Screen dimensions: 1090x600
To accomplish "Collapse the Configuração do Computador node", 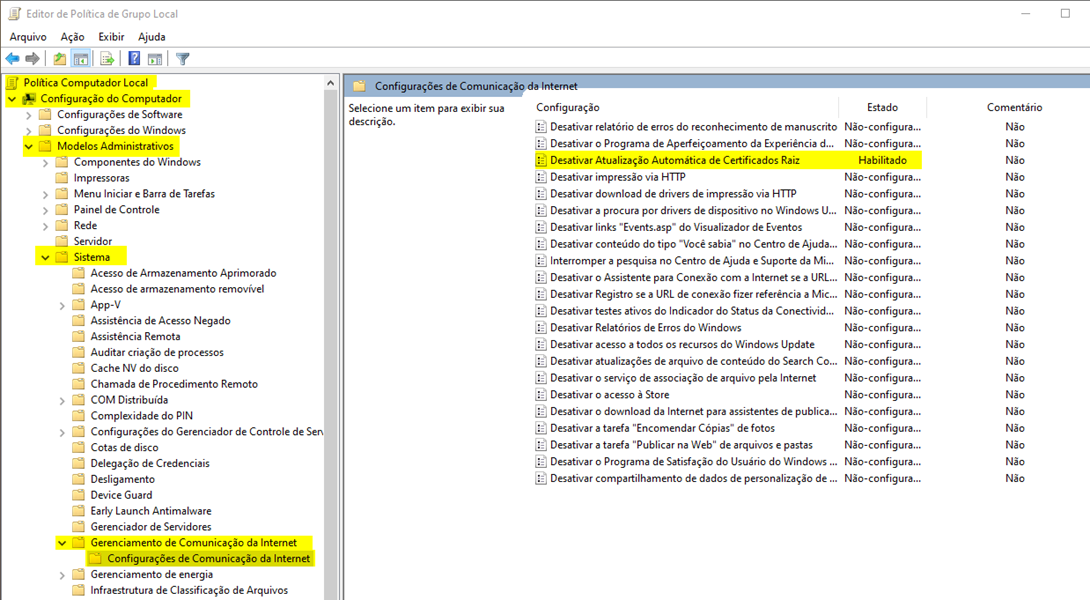I will click(12, 99).
